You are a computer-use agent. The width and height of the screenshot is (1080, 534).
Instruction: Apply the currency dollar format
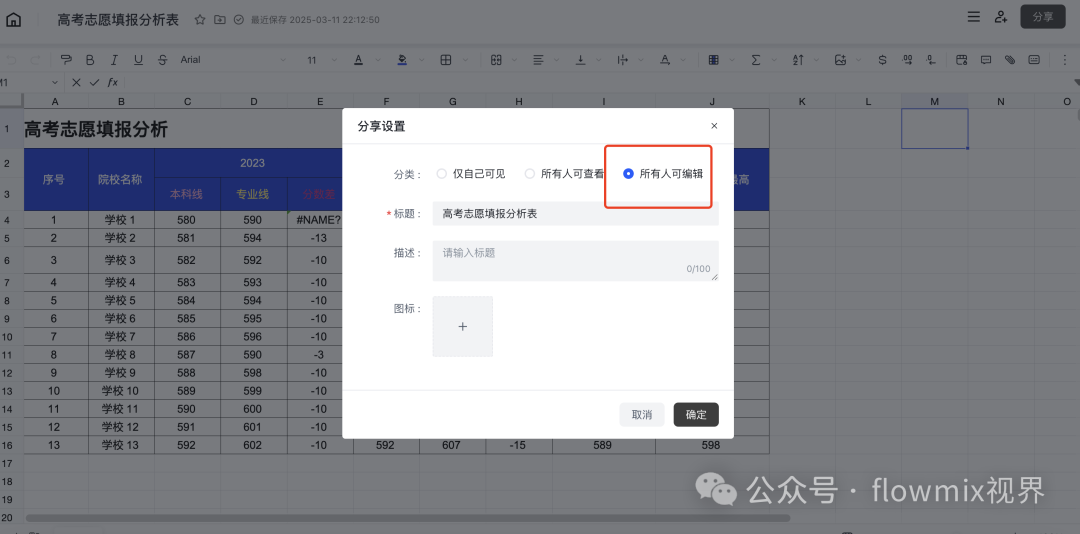[x=882, y=60]
